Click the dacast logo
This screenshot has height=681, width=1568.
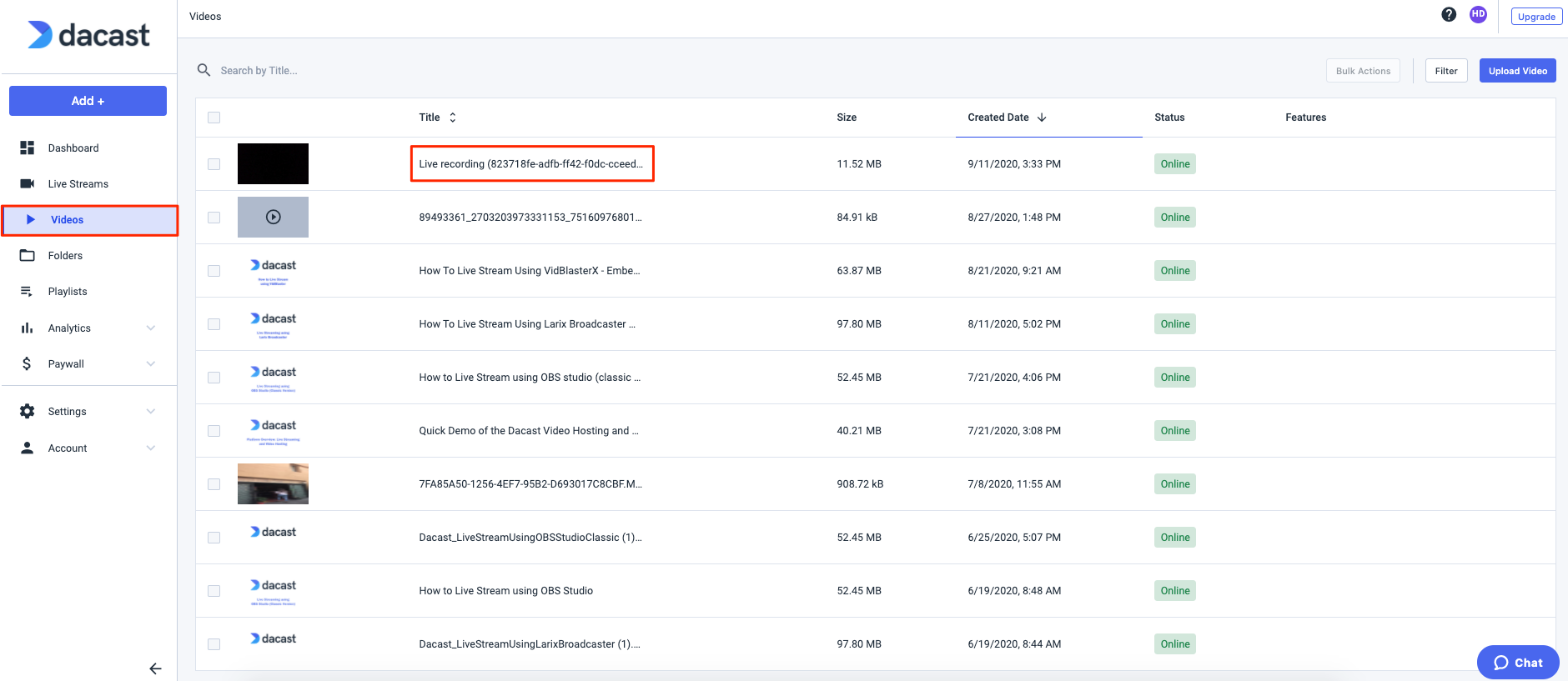tap(88, 35)
